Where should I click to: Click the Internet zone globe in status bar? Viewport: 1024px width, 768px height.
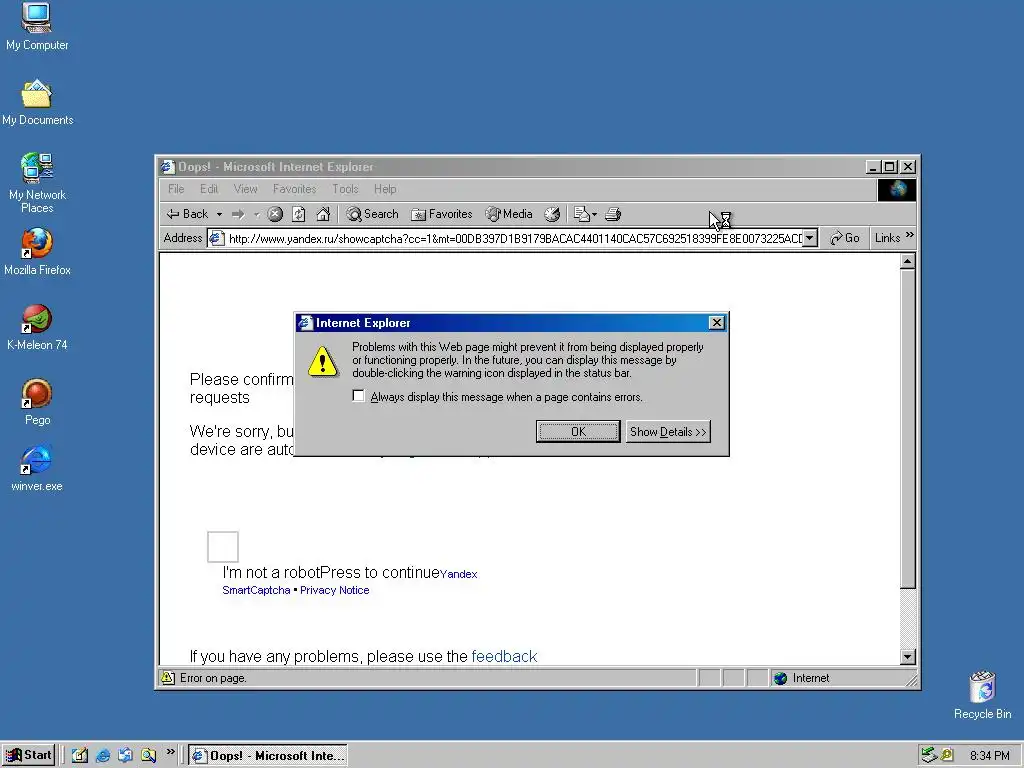780,678
